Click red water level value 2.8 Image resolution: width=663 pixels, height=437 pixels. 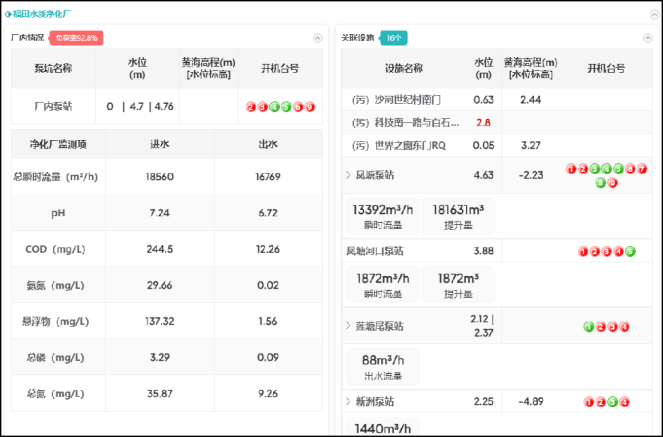pos(483,123)
